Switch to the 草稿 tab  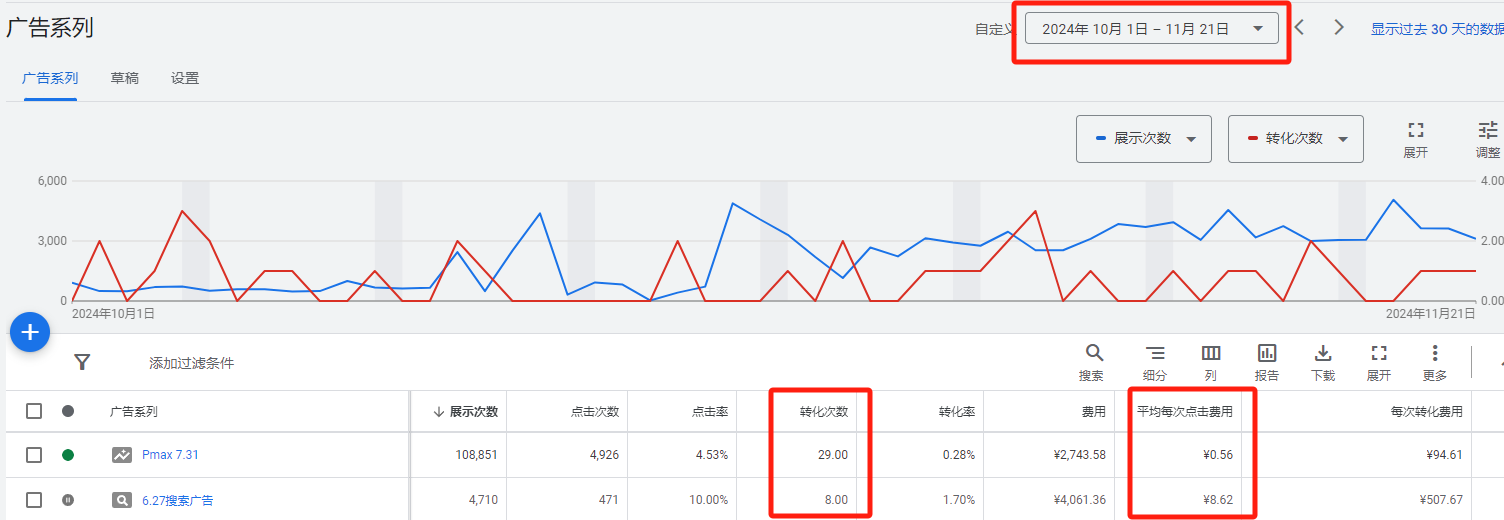(125, 78)
